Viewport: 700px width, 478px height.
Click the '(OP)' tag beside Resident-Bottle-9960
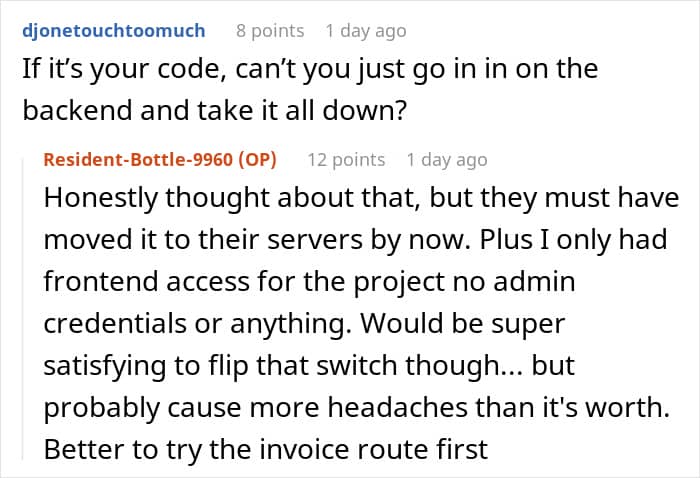(x=257, y=159)
